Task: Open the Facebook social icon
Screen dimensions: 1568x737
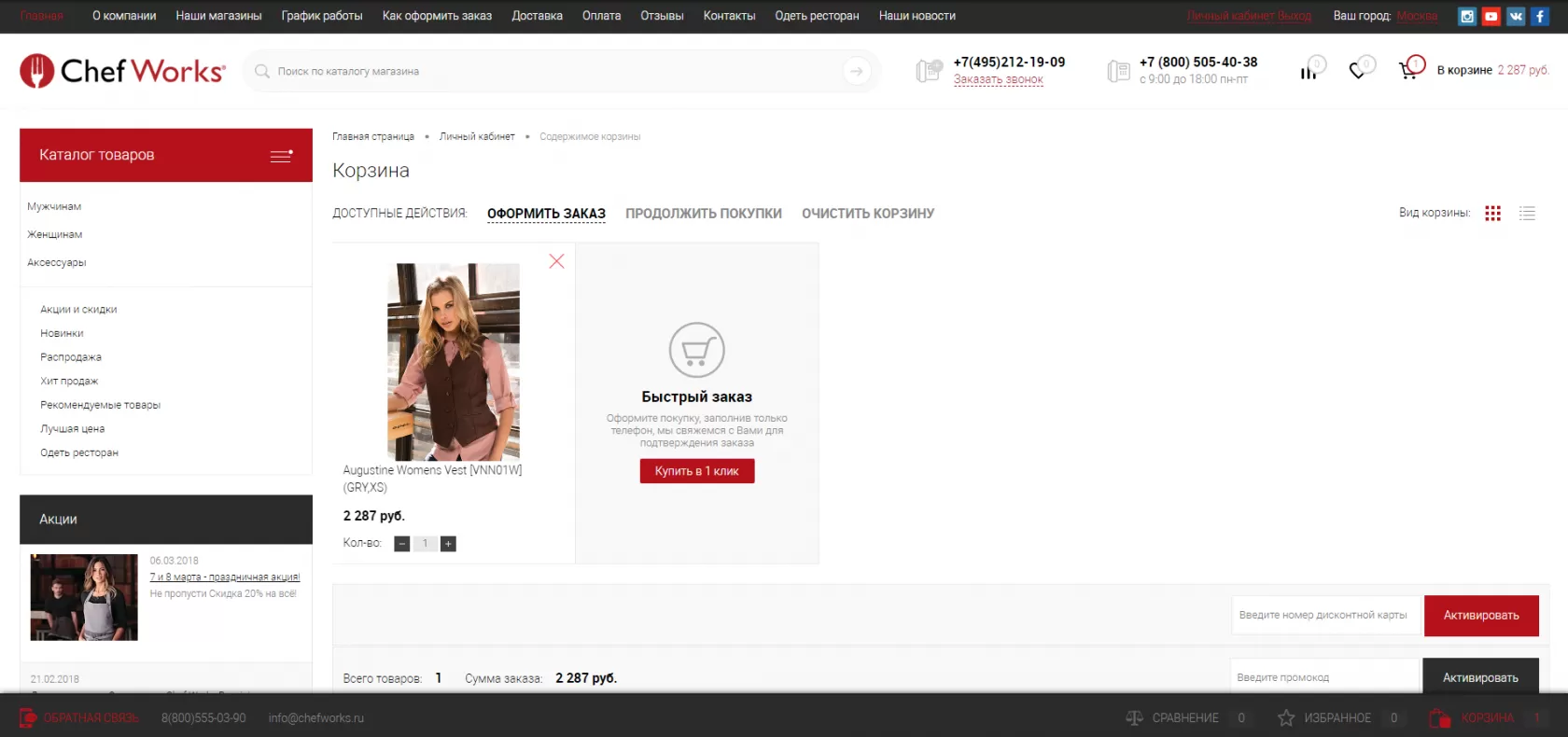Action: click(x=1540, y=16)
